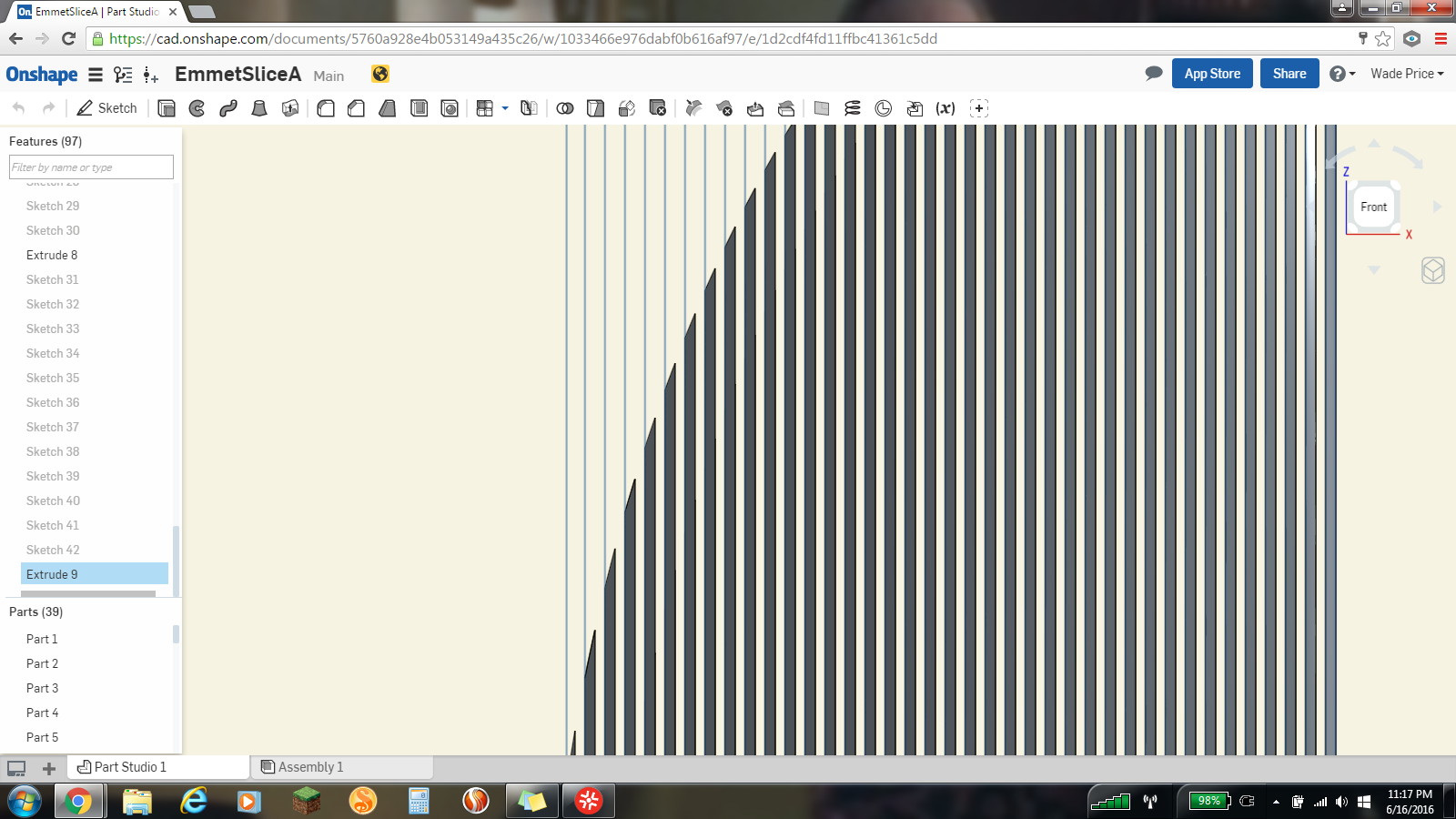Viewport: 1456px width, 819px height.
Task: Select Part 4 in parts list
Action: (42, 713)
